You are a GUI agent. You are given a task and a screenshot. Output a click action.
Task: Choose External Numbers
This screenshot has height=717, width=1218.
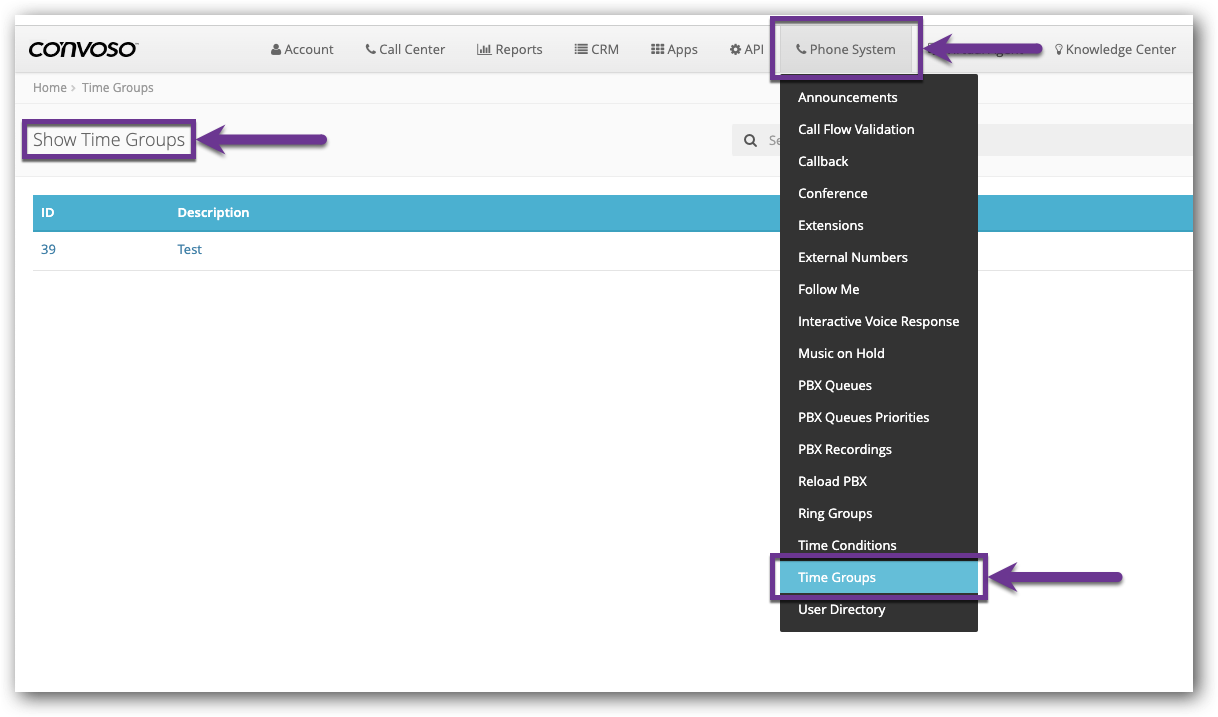pyautogui.click(x=878, y=257)
